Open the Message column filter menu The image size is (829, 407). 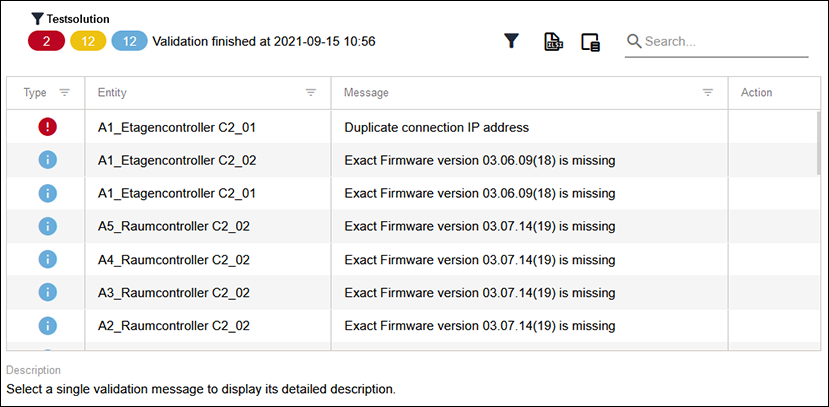coord(707,93)
